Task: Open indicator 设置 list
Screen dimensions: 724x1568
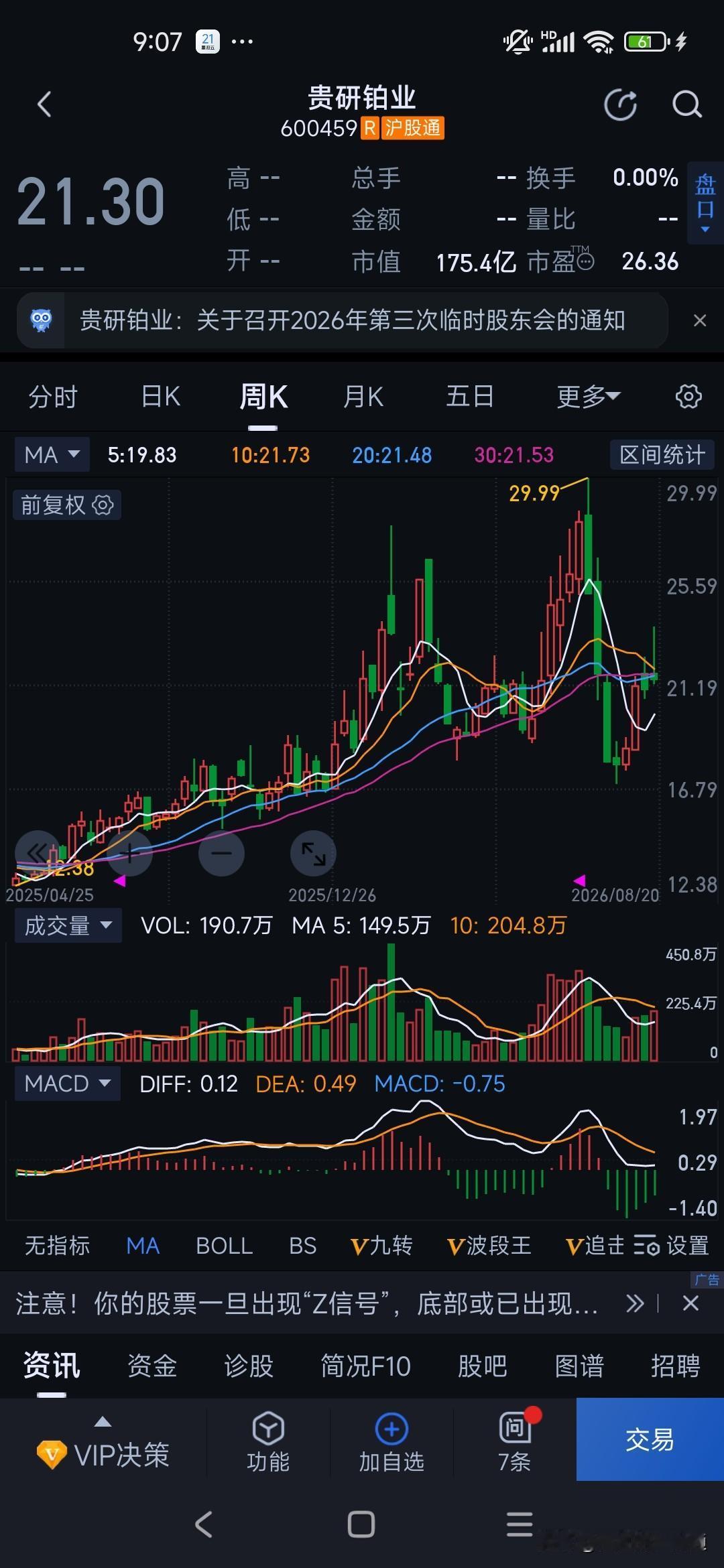Action: (671, 1246)
